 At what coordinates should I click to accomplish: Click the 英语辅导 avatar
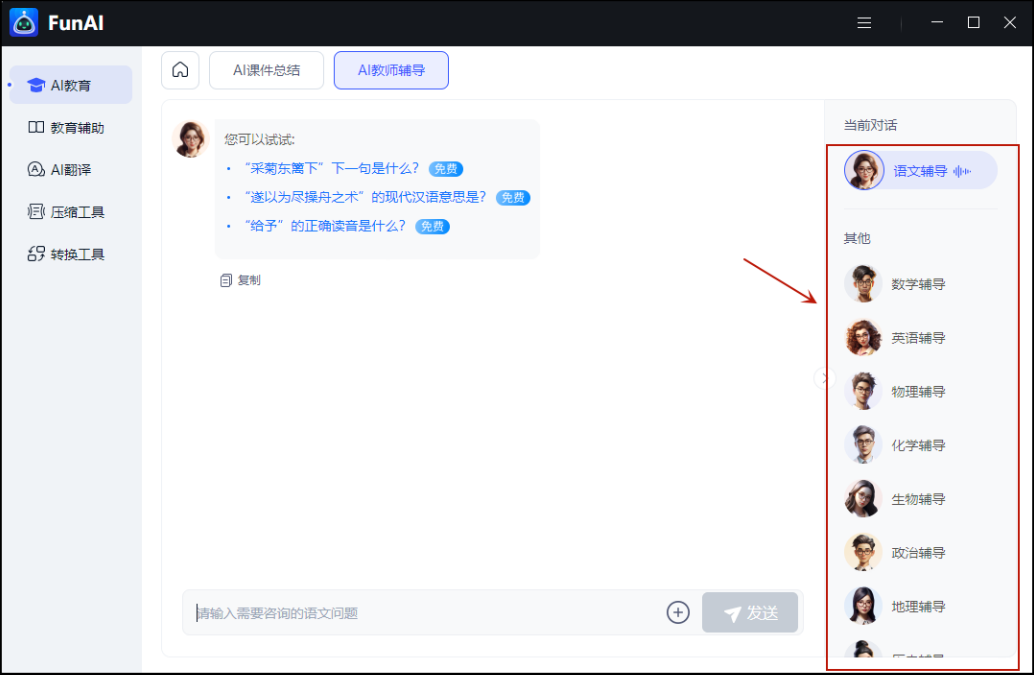pyautogui.click(x=863, y=338)
